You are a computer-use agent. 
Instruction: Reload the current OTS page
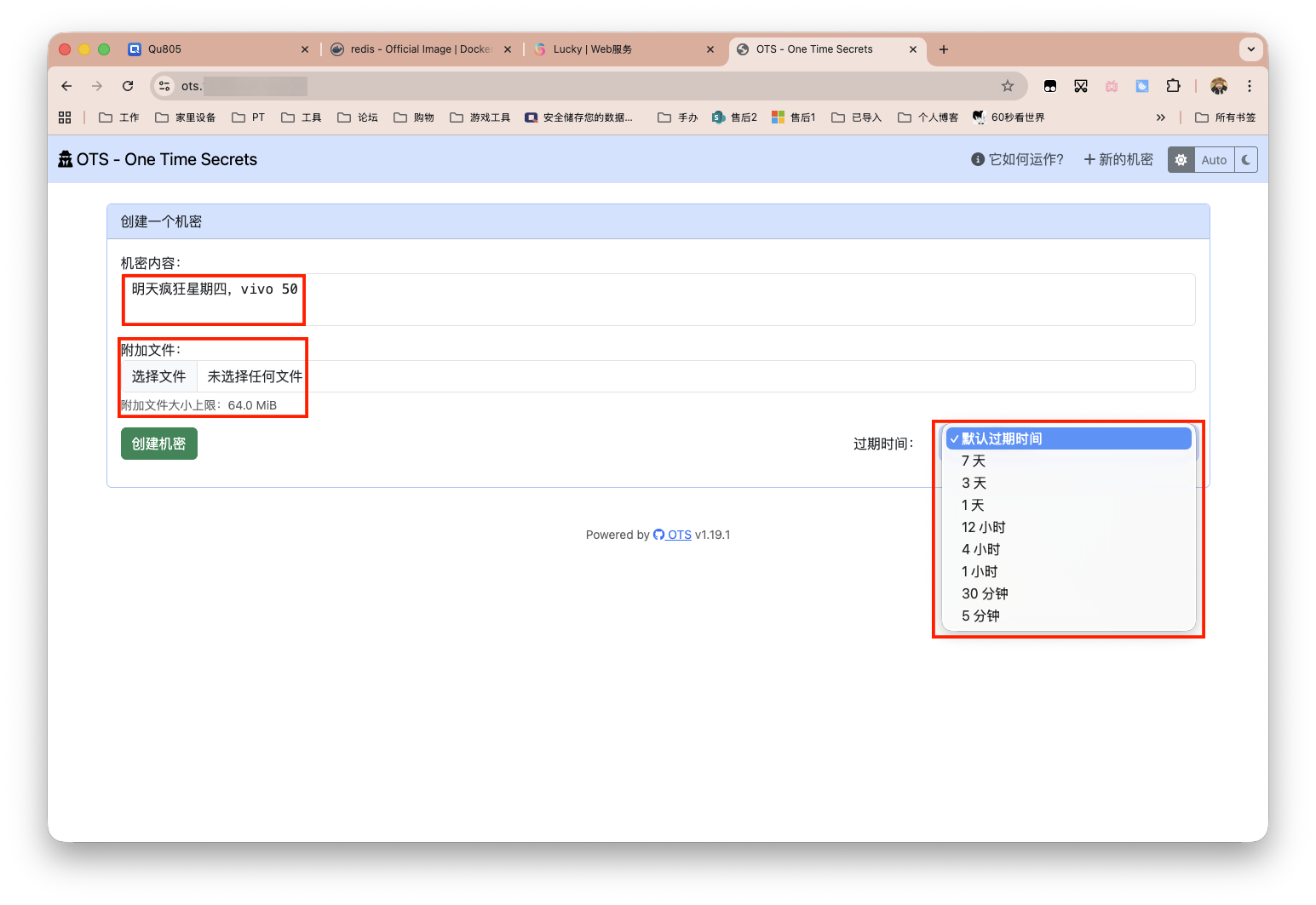[128, 86]
